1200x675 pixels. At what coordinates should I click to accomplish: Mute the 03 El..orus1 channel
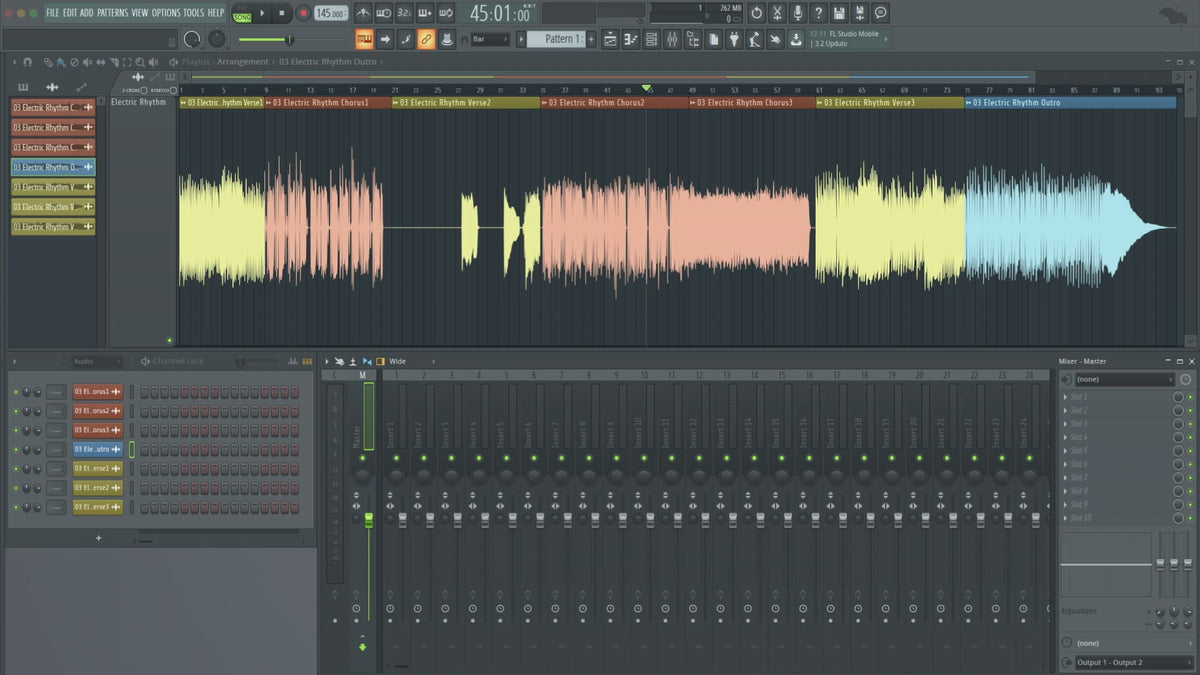16,391
